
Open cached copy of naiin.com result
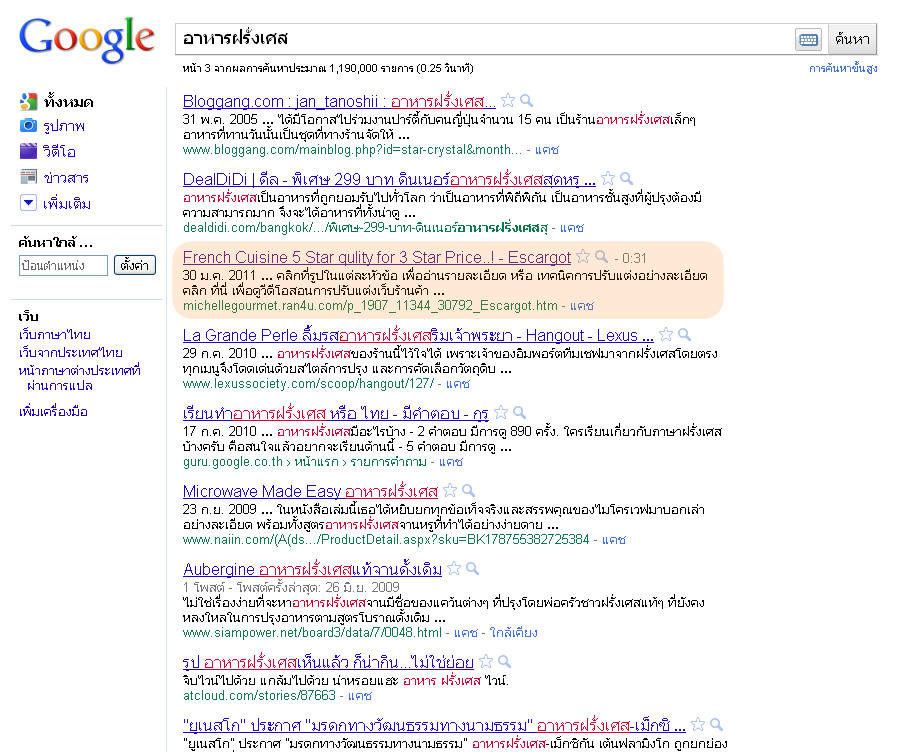(x=614, y=540)
